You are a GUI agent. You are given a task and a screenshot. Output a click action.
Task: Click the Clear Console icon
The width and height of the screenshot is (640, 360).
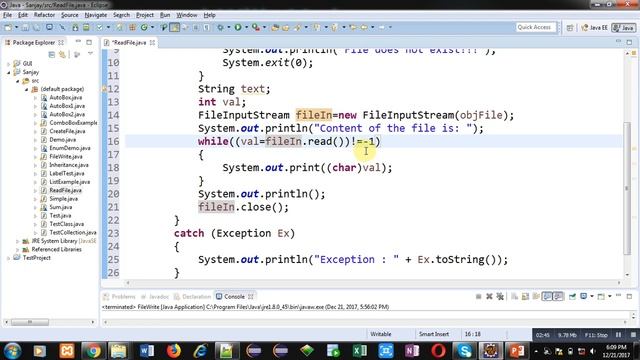coord(515,296)
